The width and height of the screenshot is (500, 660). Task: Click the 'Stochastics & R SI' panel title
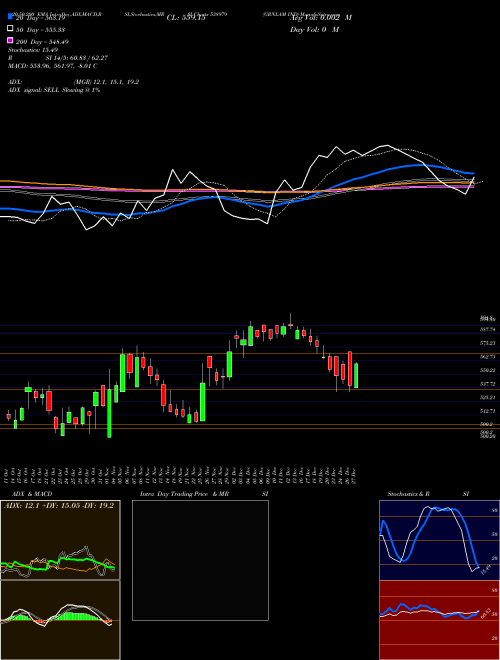pyautogui.click(x=428, y=494)
